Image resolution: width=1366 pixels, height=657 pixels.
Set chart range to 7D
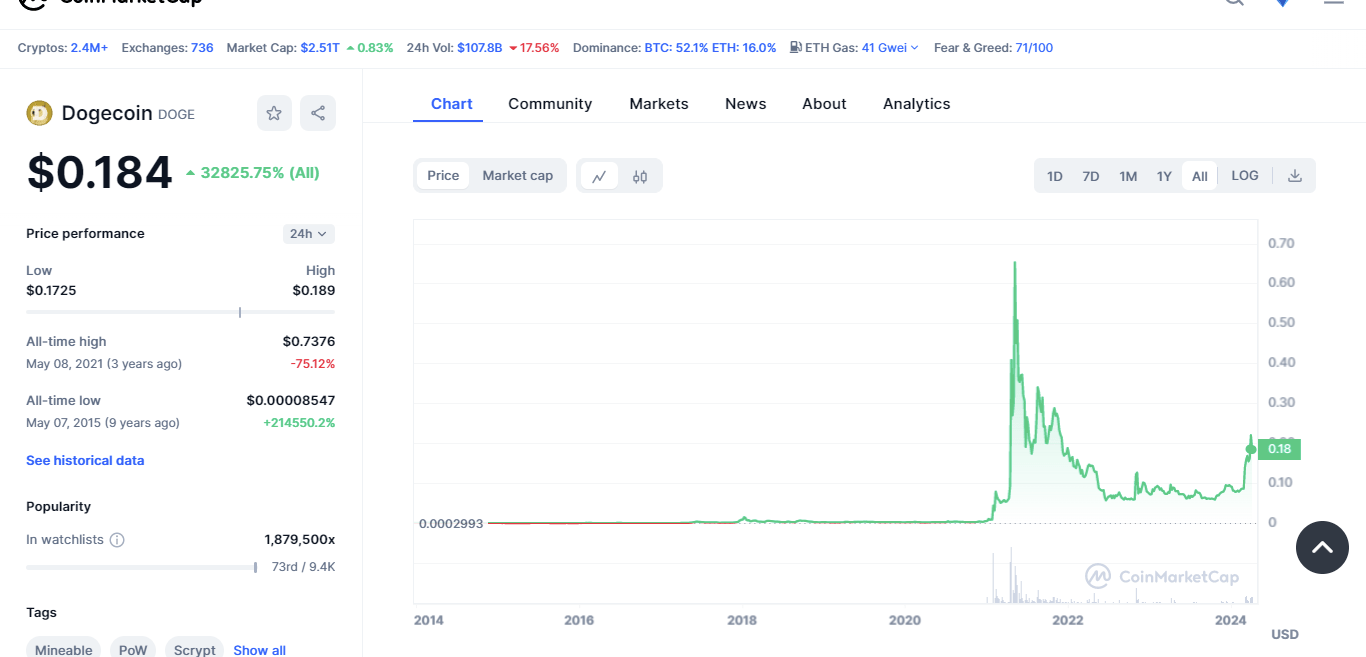tap(1091, 176)
